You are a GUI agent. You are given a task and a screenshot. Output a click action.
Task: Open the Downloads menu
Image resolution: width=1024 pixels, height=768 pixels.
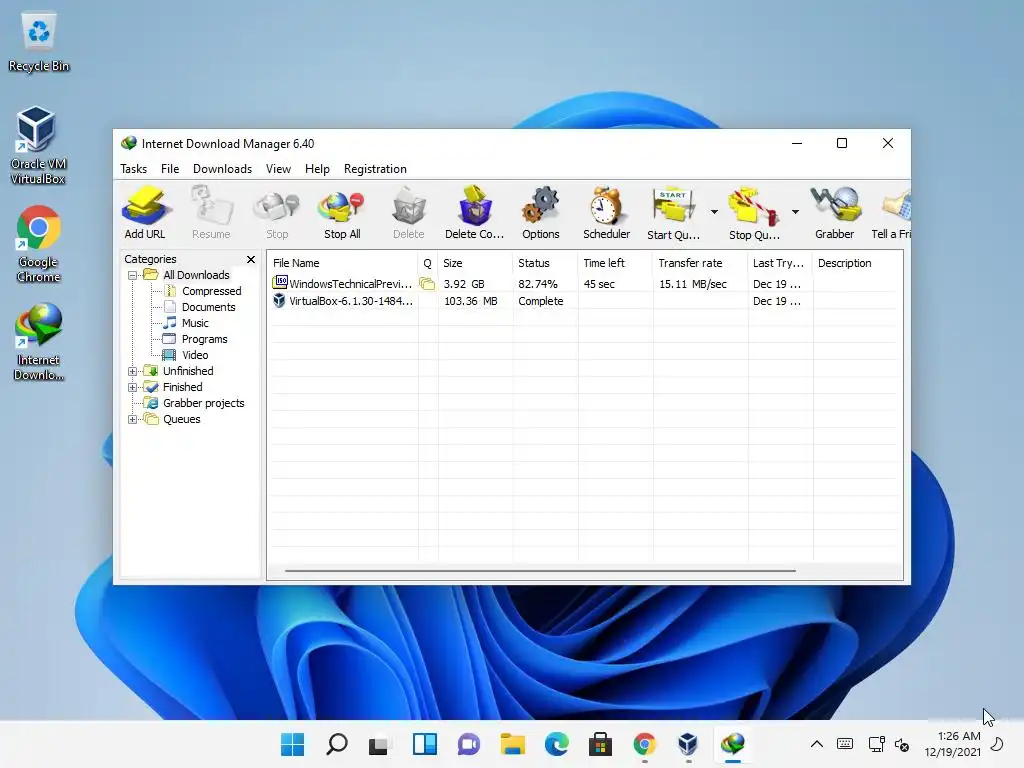[x=222, y=169]
